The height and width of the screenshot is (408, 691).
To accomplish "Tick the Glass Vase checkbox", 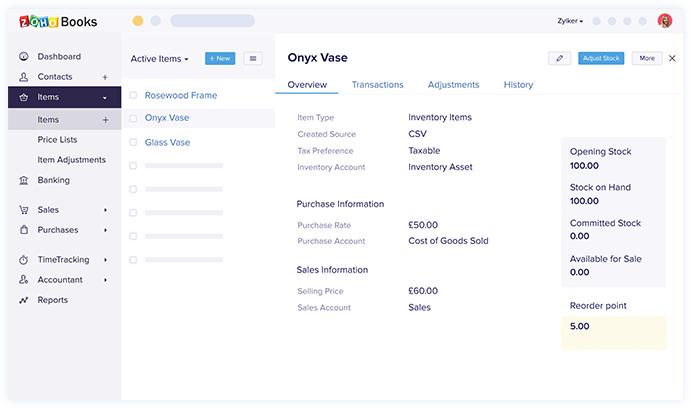I will (x=133, y=142).
